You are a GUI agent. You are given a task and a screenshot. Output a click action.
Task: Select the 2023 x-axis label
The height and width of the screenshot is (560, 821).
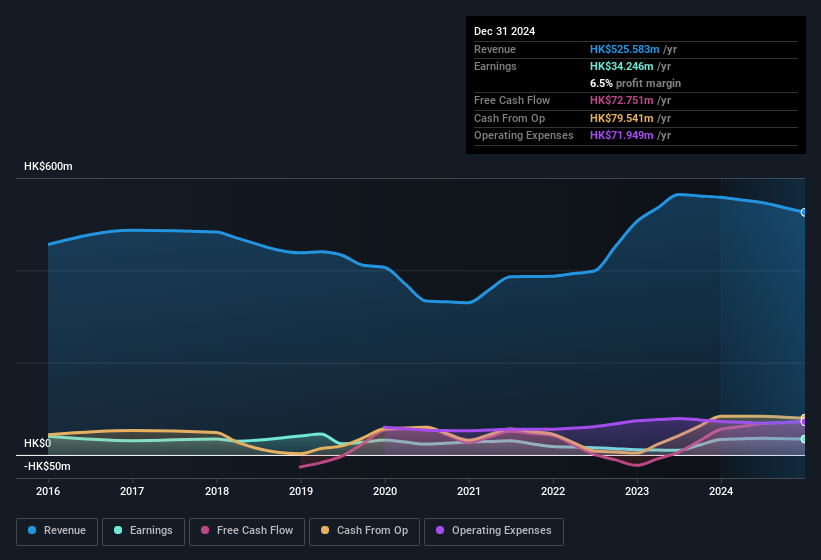tap(637, 491)
